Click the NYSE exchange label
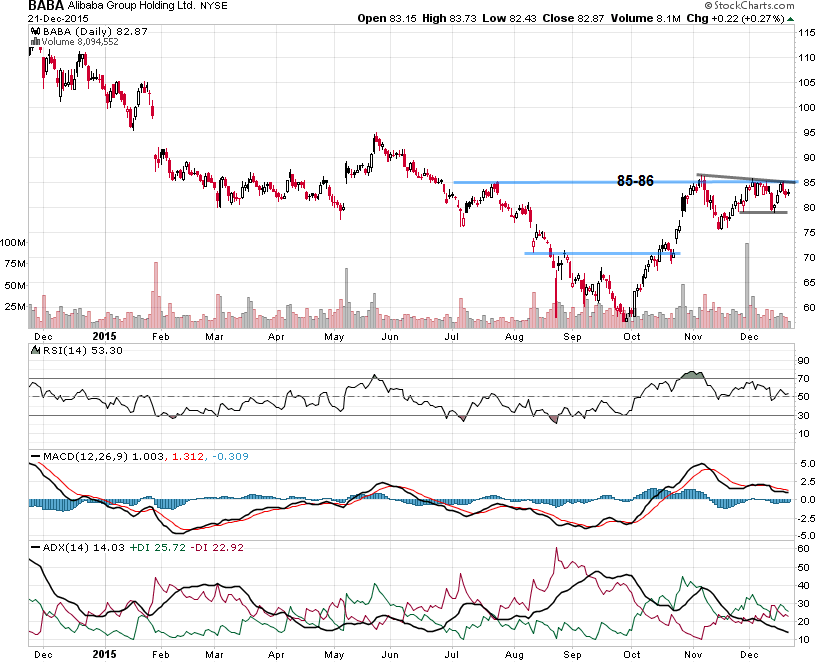 [x=214, y=7]
